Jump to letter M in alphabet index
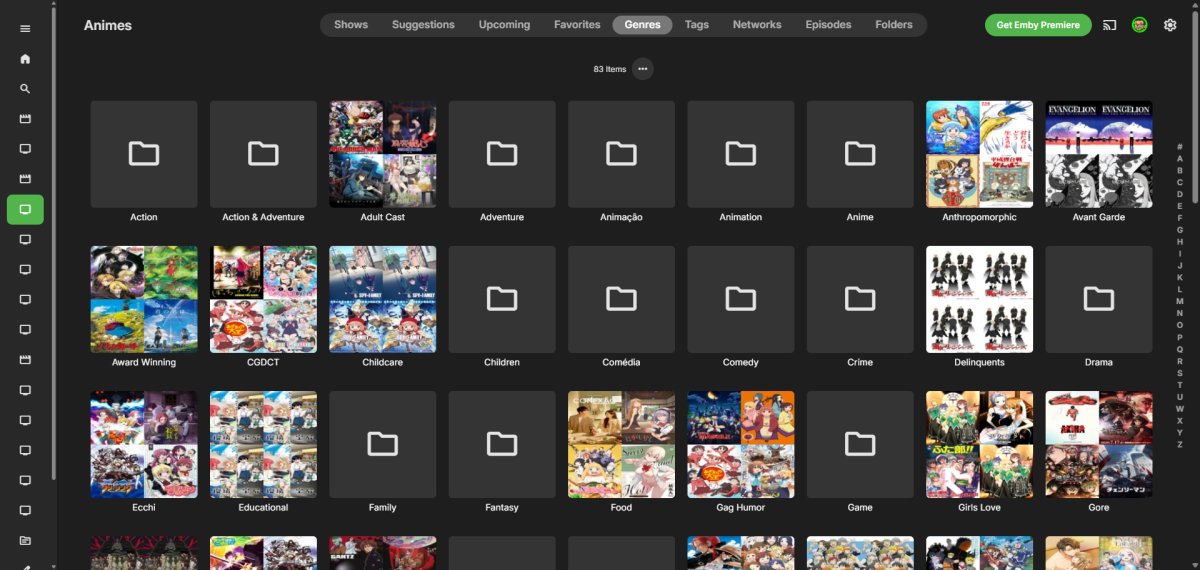The image size is (1200, 570). [x=1180, y=301]
